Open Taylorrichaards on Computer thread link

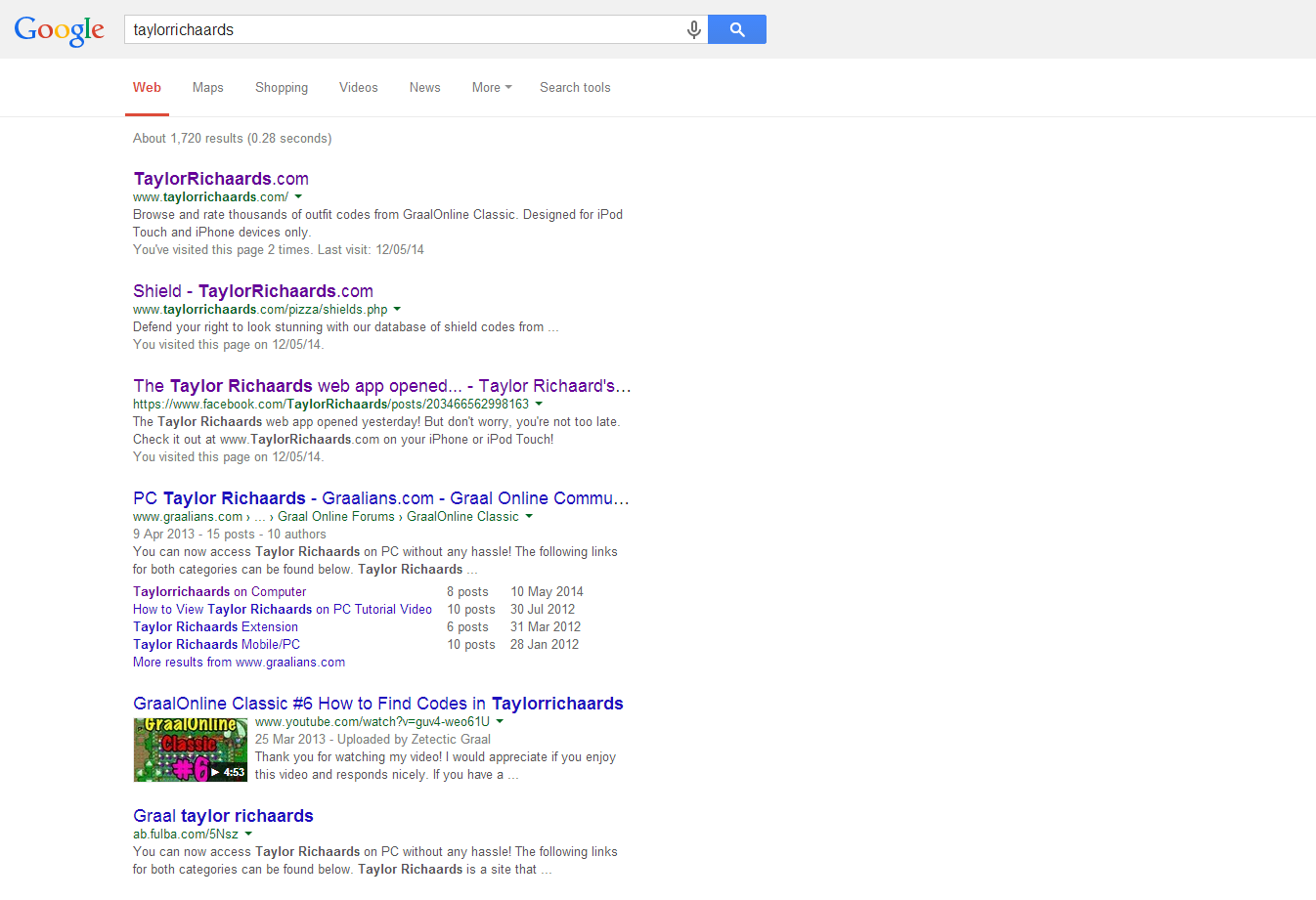pyautogui.click(x=220, y=592)
